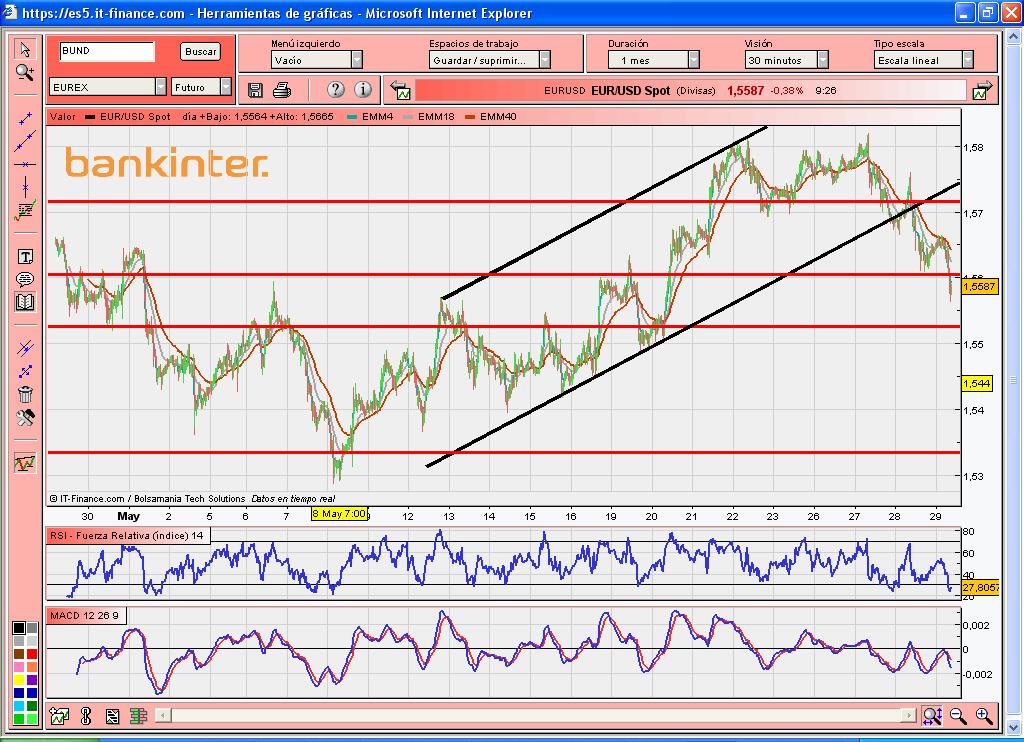Pick the horizontal line drawing tool
Screen dimensions: 1024x742
[x=25, y=163]
